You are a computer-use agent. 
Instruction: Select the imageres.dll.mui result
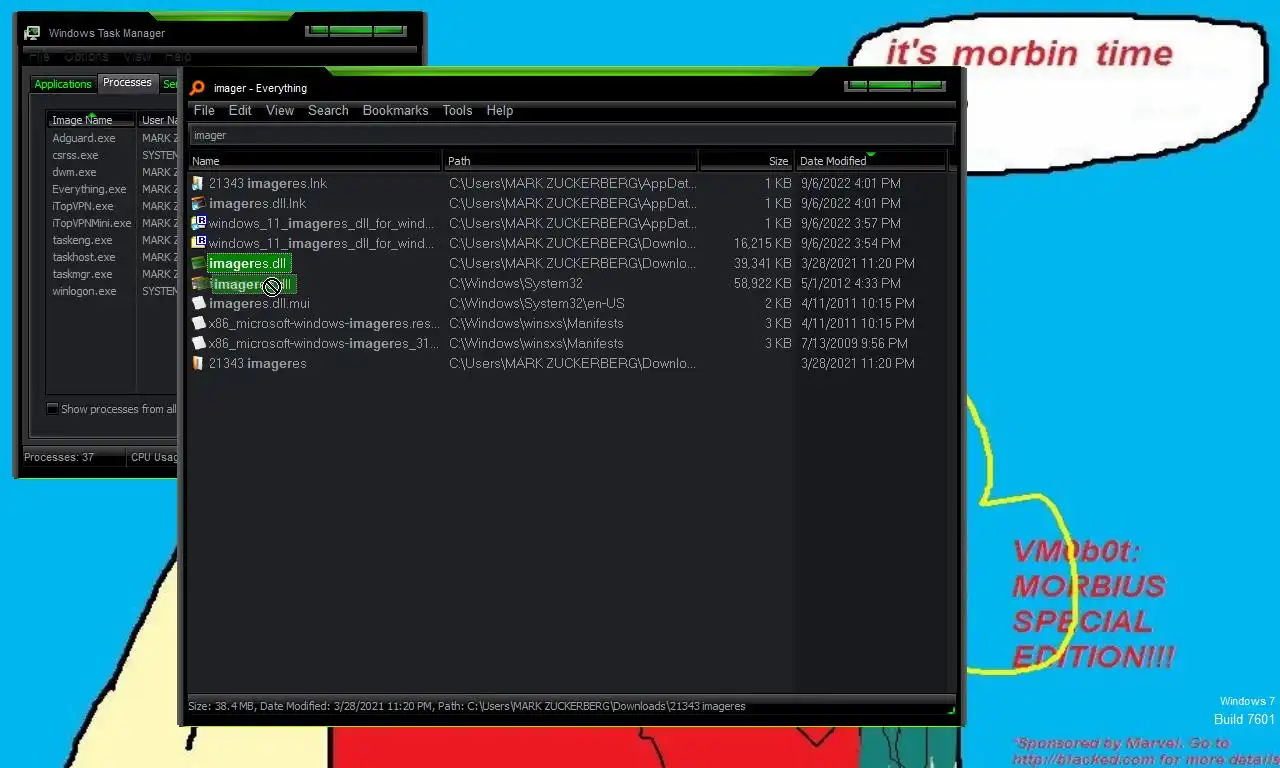click(x=259, y=304)
